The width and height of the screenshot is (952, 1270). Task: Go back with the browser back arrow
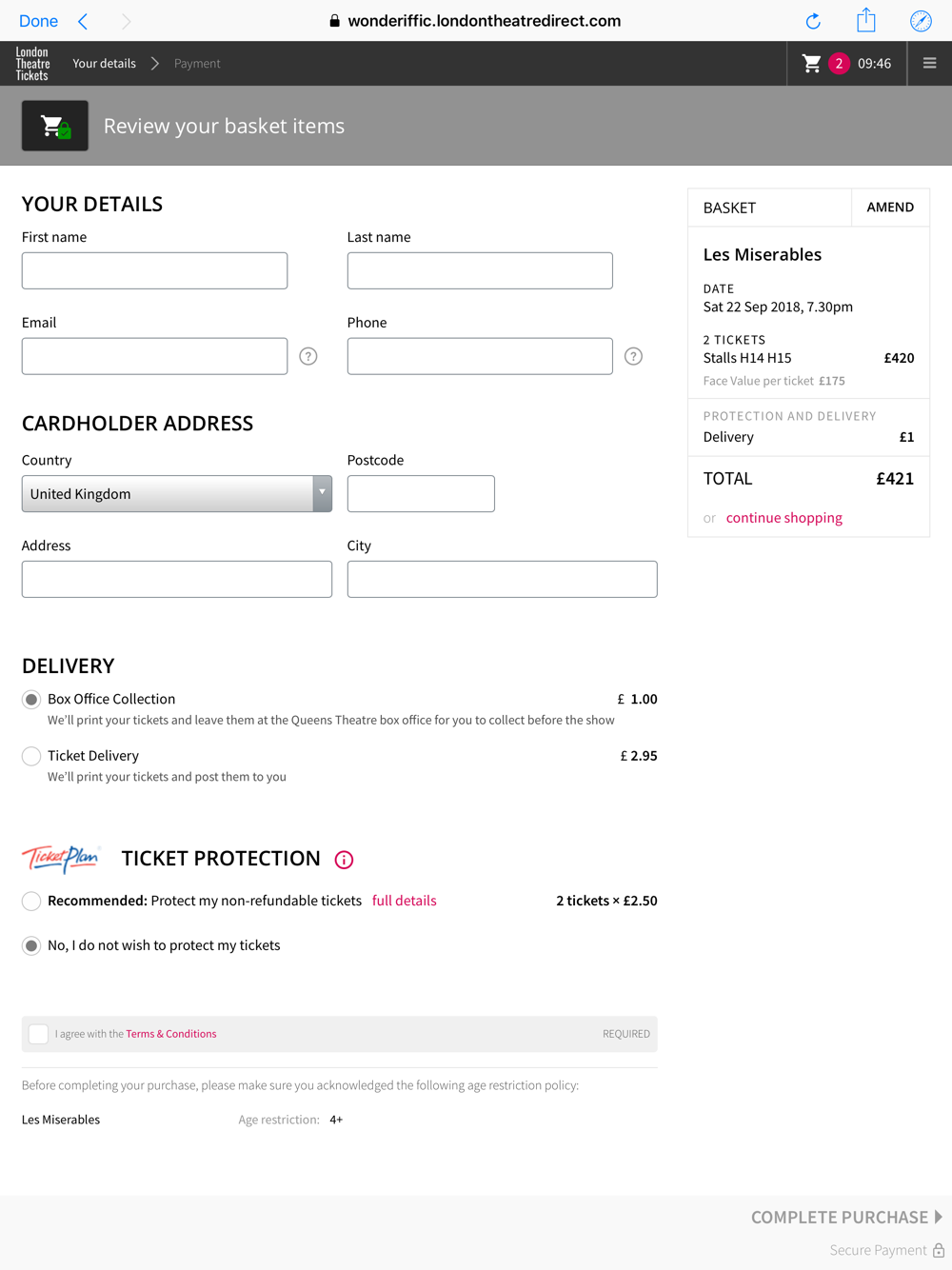pyautogui.click(x=84, y=21)
